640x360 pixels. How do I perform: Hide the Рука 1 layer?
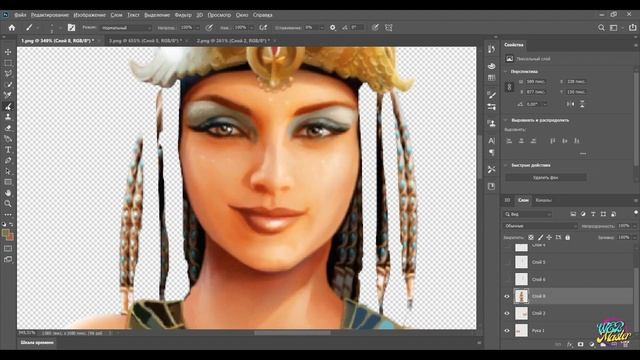coord(507,331)
